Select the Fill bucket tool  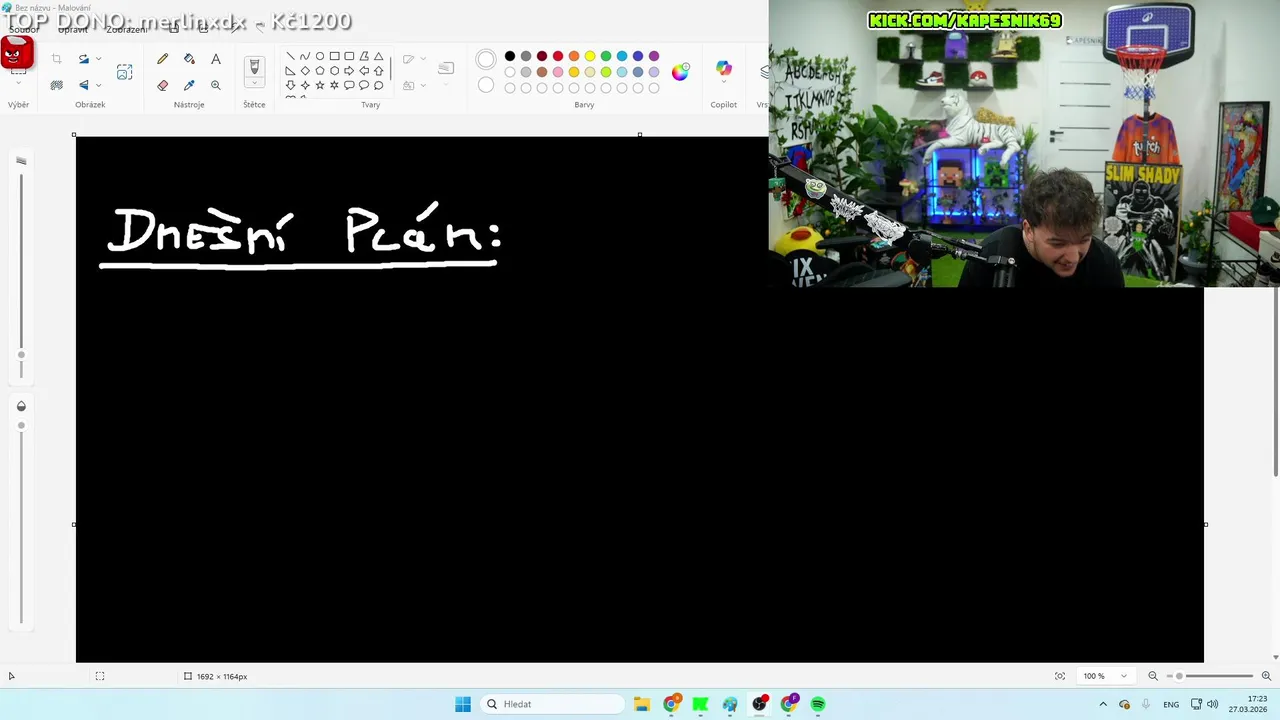pos(189,59)
